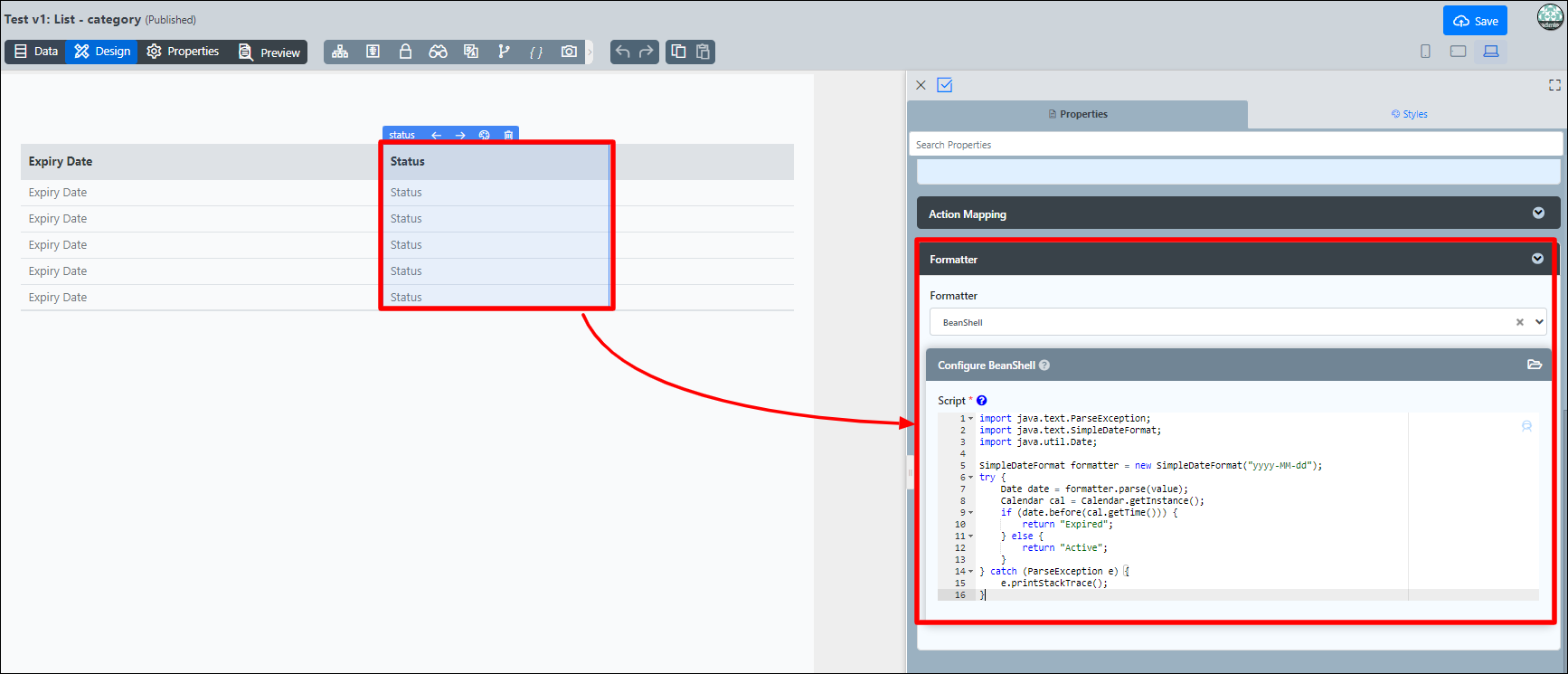This screenshot has height=674, width=1568.
Task: Select the Status column header
Action: pos(496,161)
